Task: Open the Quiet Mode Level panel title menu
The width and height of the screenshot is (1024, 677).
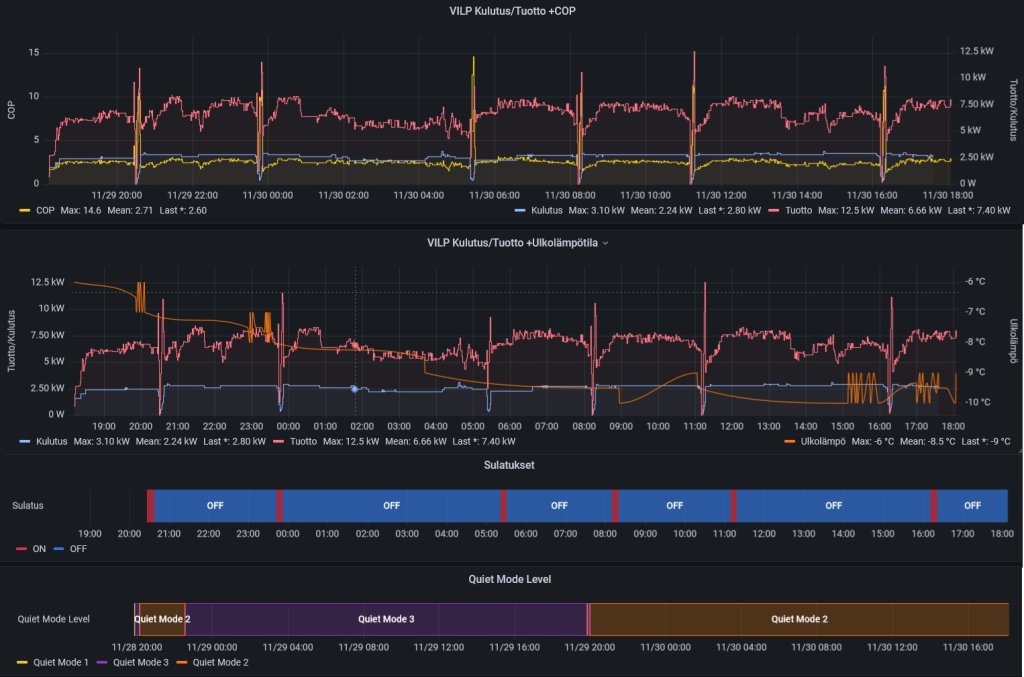Action: click(x=510, y=578)
